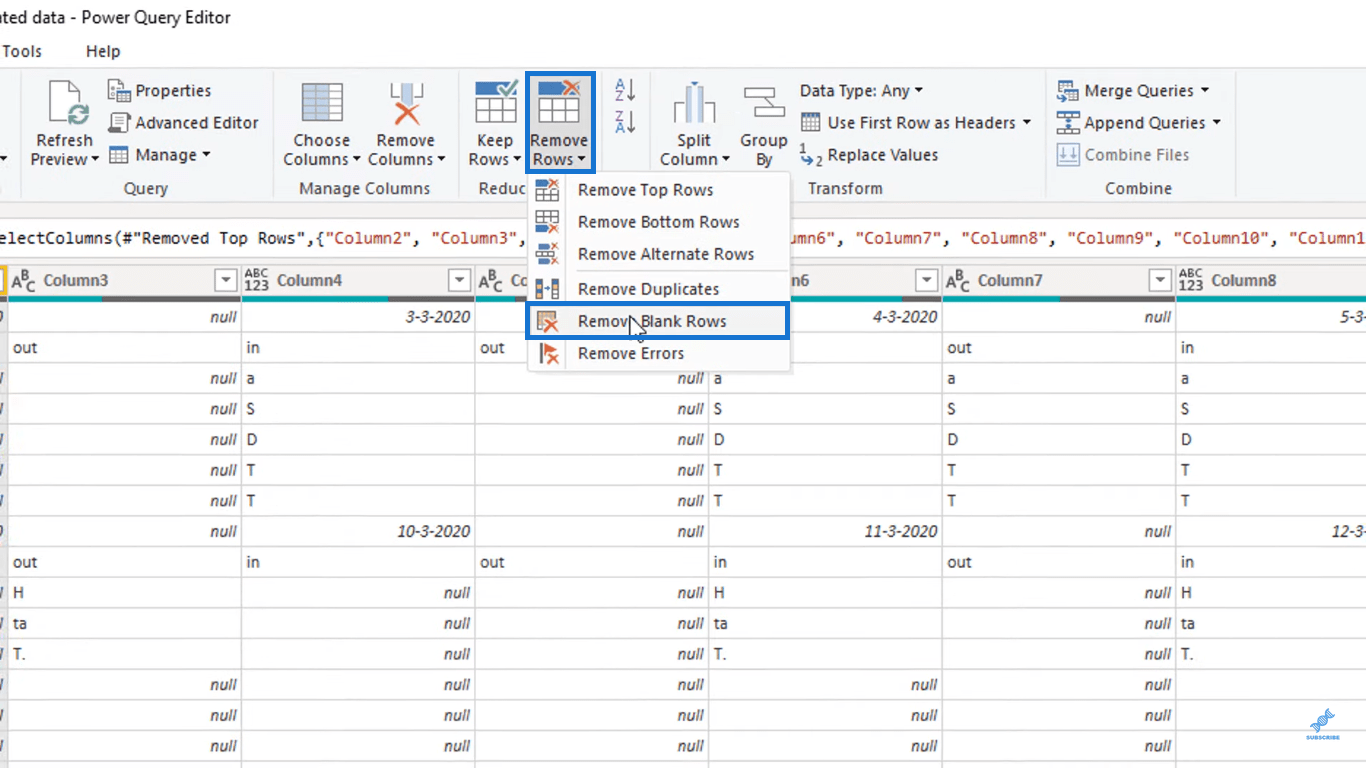This screenshot has width=1366, height=768.
Task: Click the Column7 ABC data type icon
Action: (x=958, y=281)
